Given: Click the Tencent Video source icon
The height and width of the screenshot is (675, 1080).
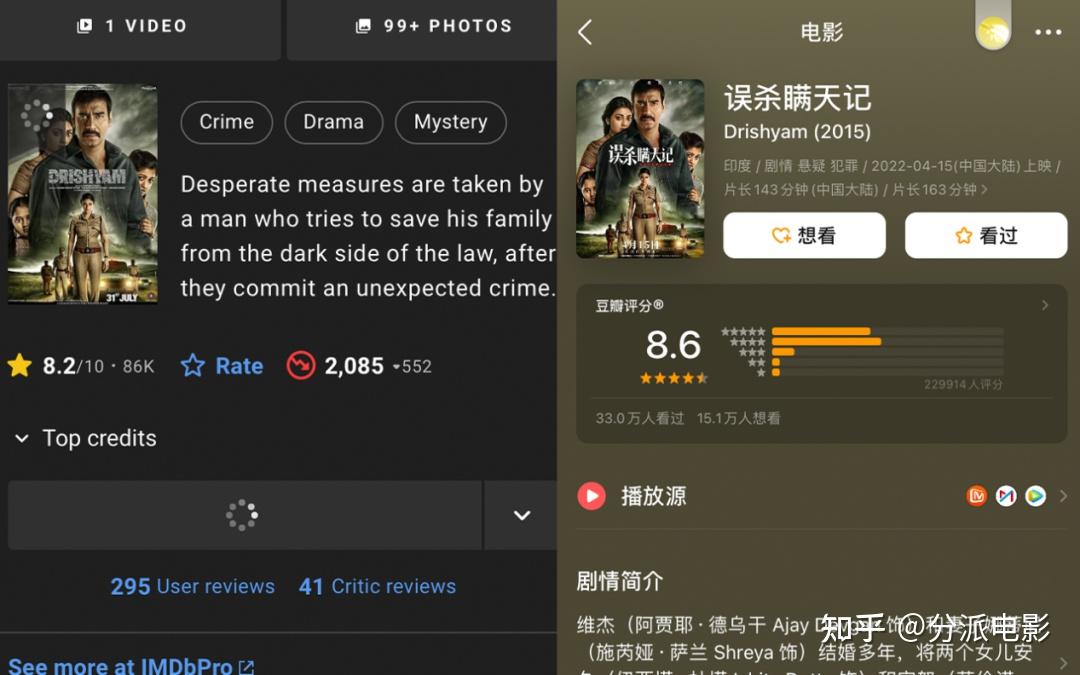Looking at the screenshot, I should pos(1035,495).
